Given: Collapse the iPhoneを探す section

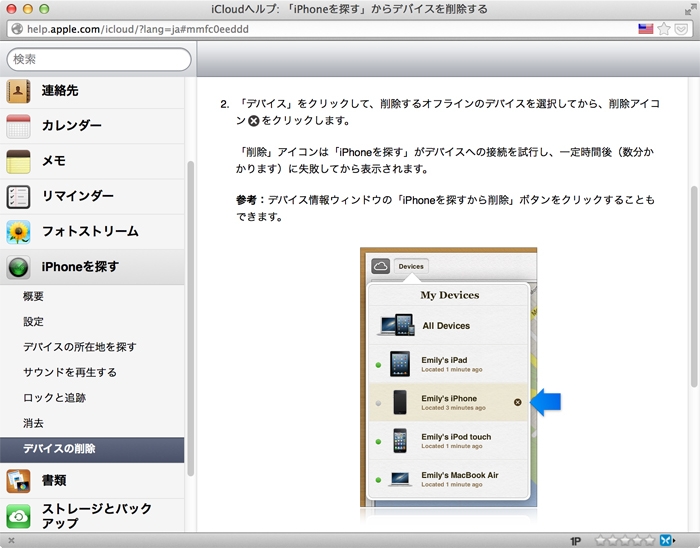Looking at the screenshot, I should [x=80, y=266].
